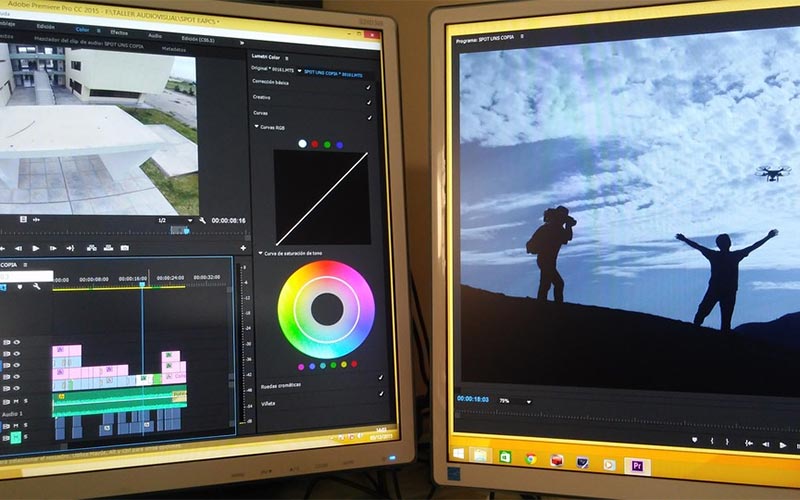Screen dimensions: 800x500
Task: Toggle the Ruedas cromáticas checkbox
Action: [x=380, y=378]
